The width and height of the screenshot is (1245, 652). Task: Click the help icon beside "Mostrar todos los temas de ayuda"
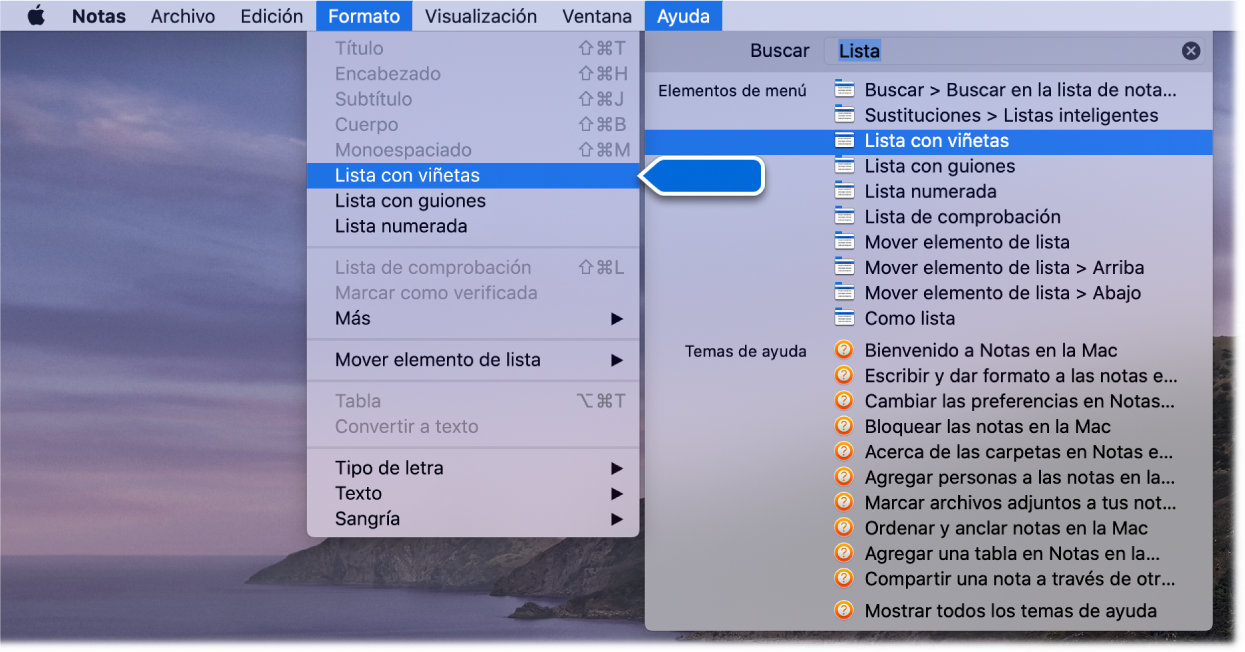pos(843,611)
